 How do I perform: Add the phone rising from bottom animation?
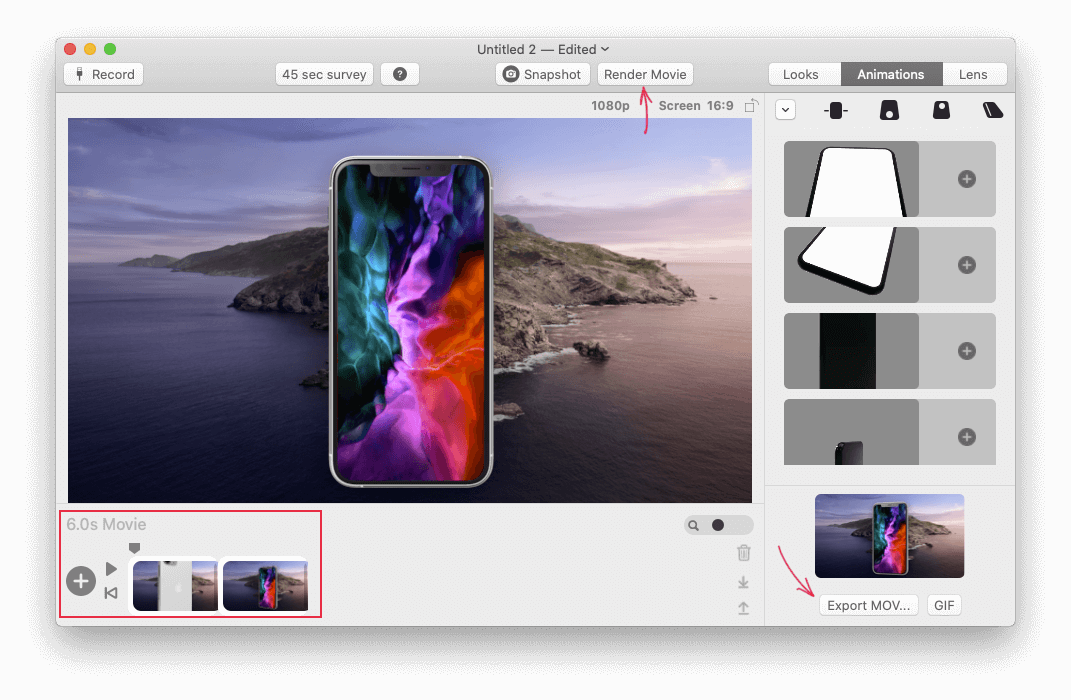click(966, 437)
